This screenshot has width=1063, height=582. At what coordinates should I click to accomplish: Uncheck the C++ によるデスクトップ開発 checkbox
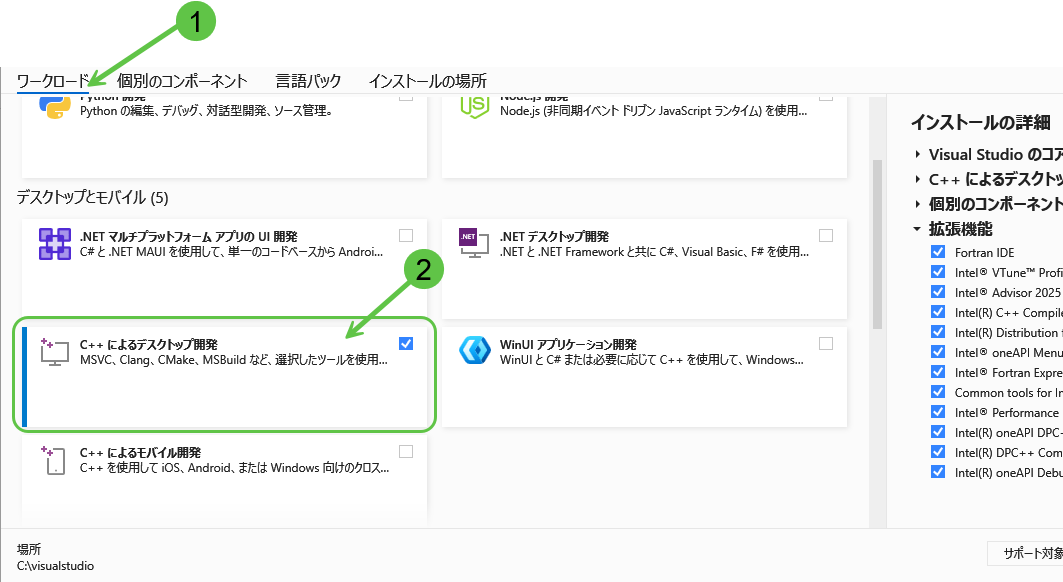[406, 343]
